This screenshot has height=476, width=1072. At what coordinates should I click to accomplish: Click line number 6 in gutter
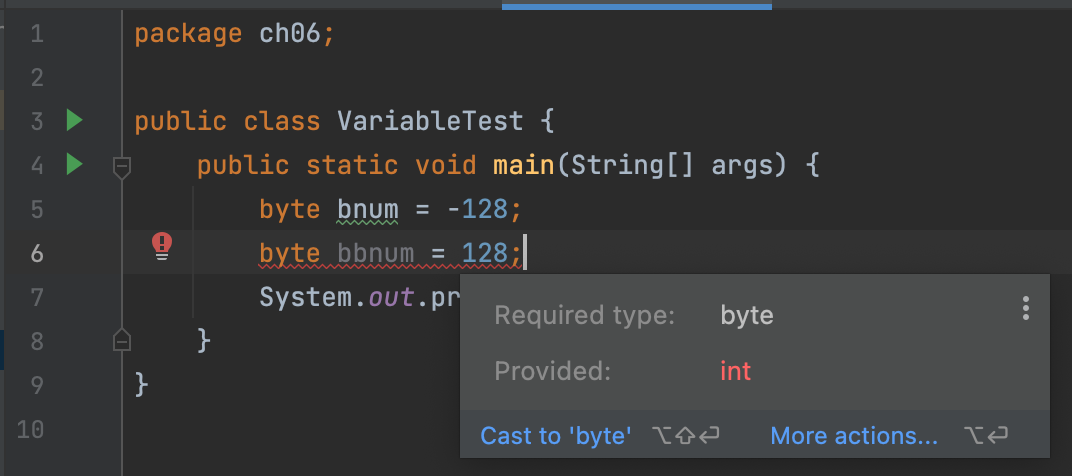pos(37,253)
